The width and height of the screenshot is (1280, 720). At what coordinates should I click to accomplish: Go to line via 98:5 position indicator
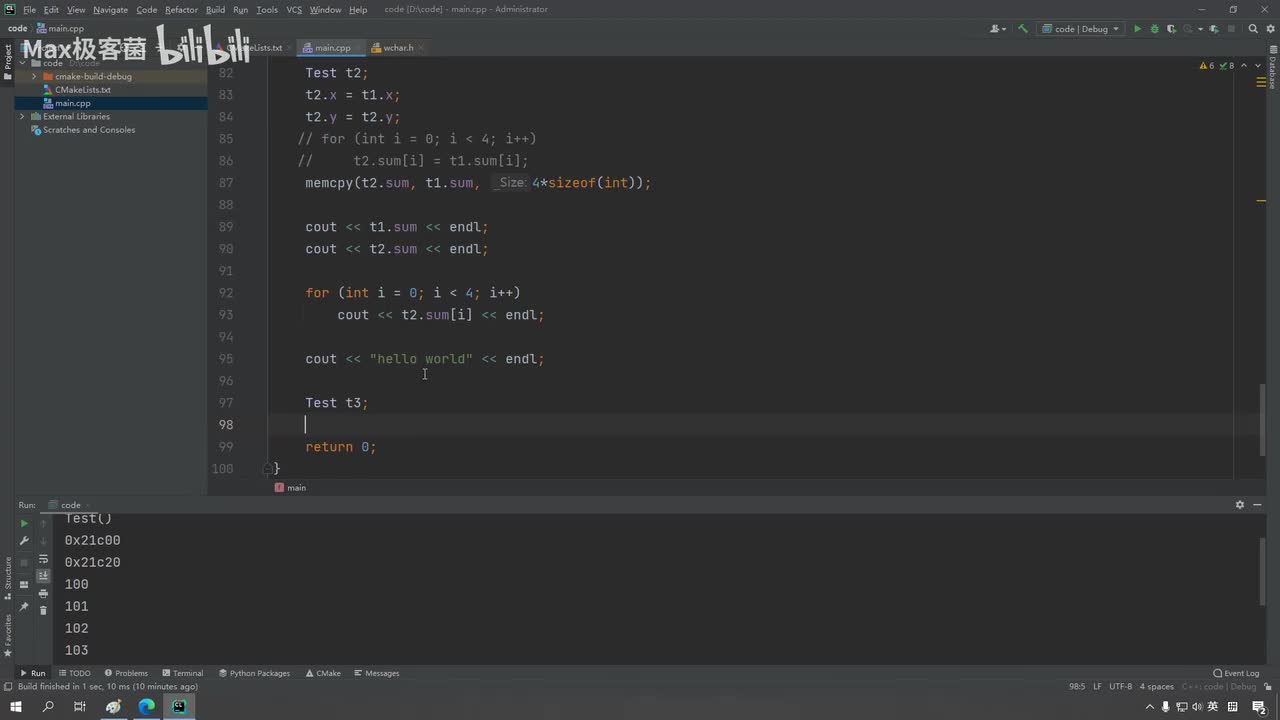point(1077,687)
